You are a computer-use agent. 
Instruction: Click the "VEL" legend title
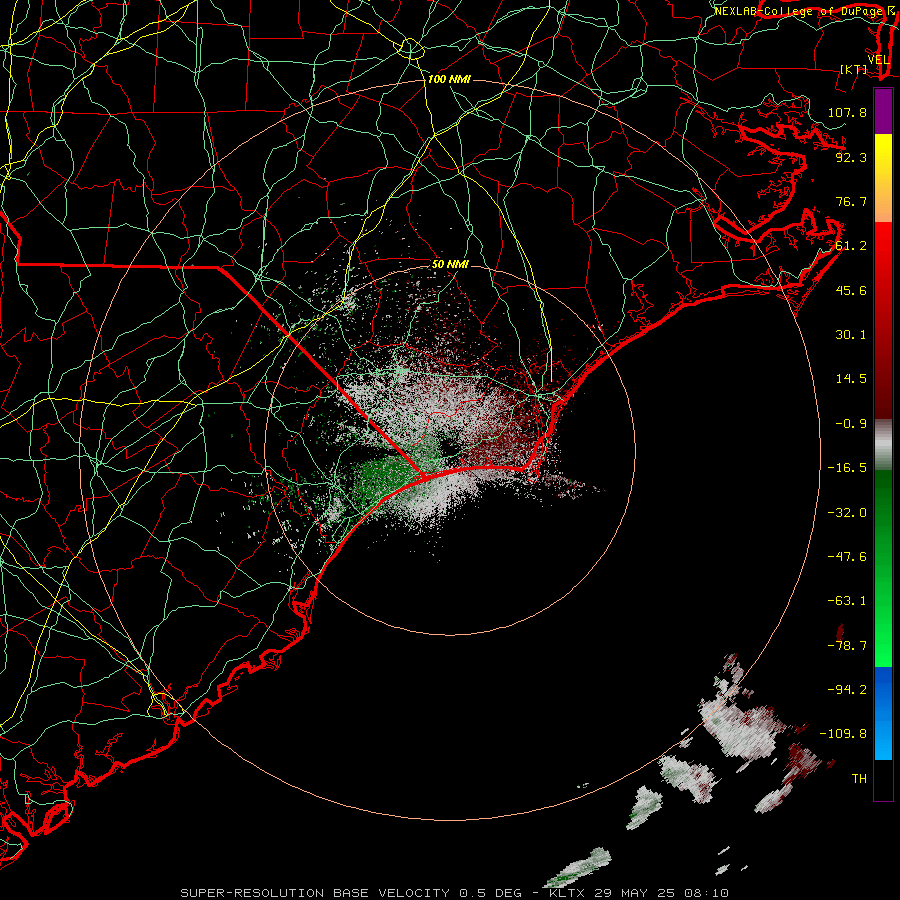click(878, 60)
